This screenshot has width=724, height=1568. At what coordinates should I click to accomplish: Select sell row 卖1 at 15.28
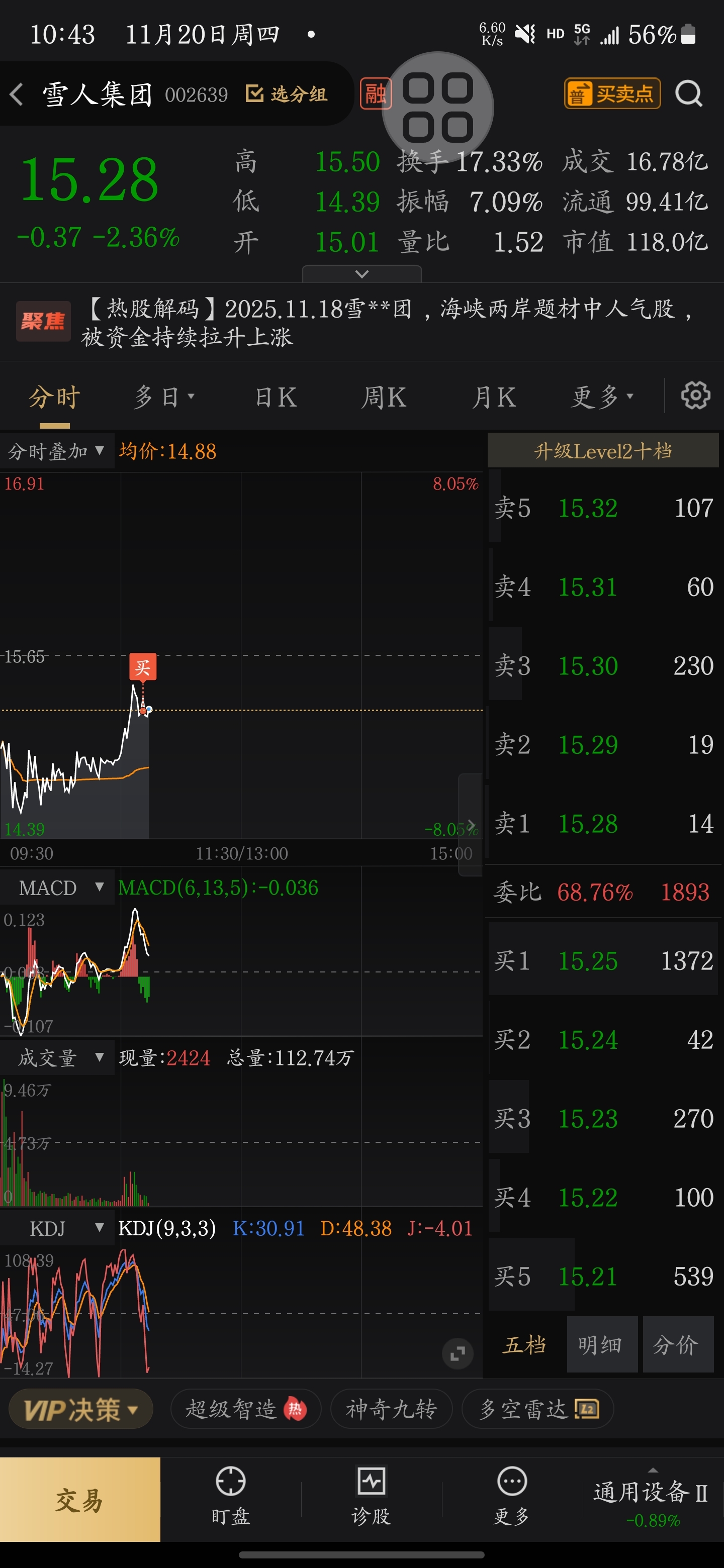click(x=603, y=823)
